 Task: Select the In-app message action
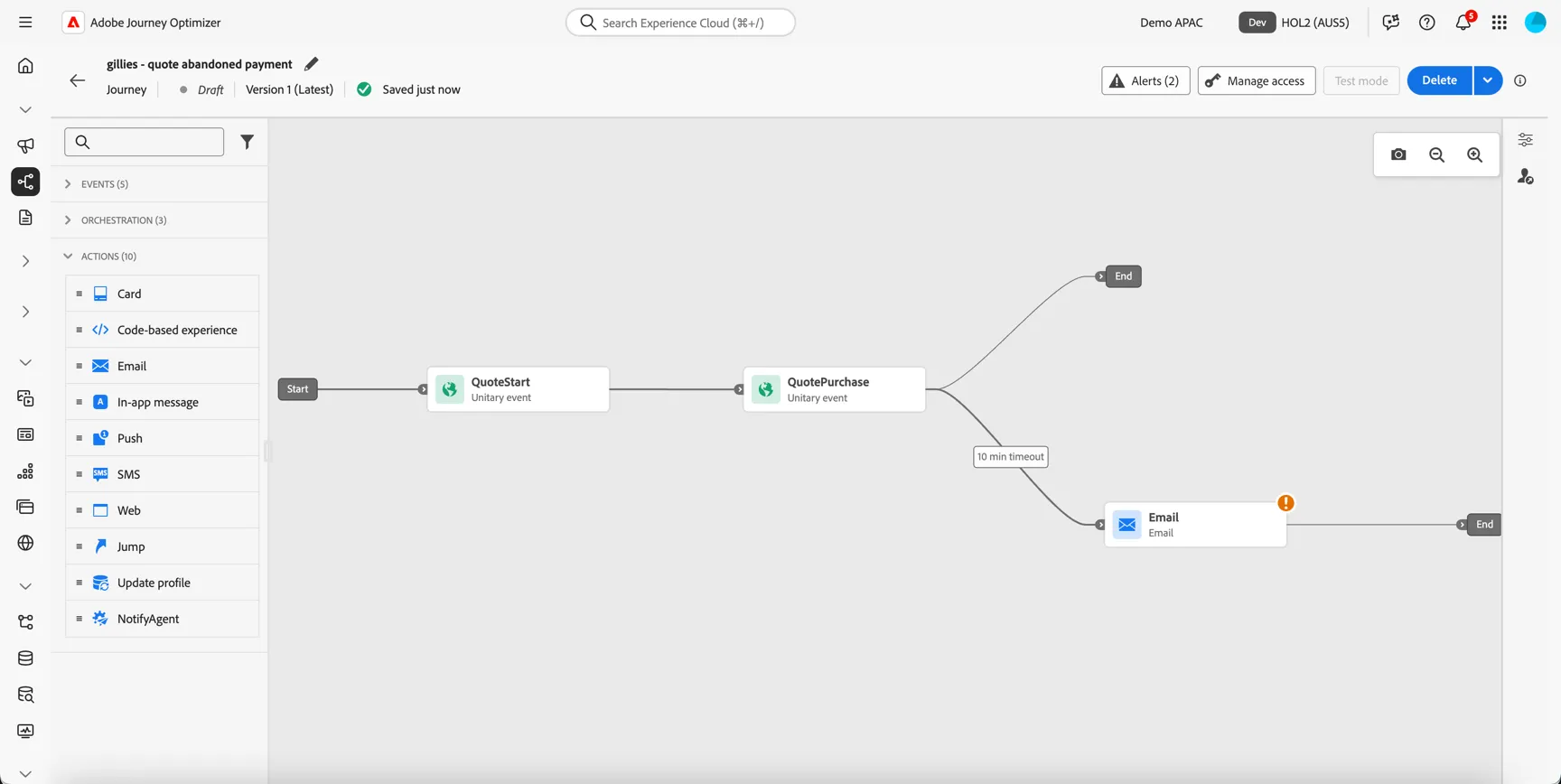pyautogui.click(x=163, y=402)
